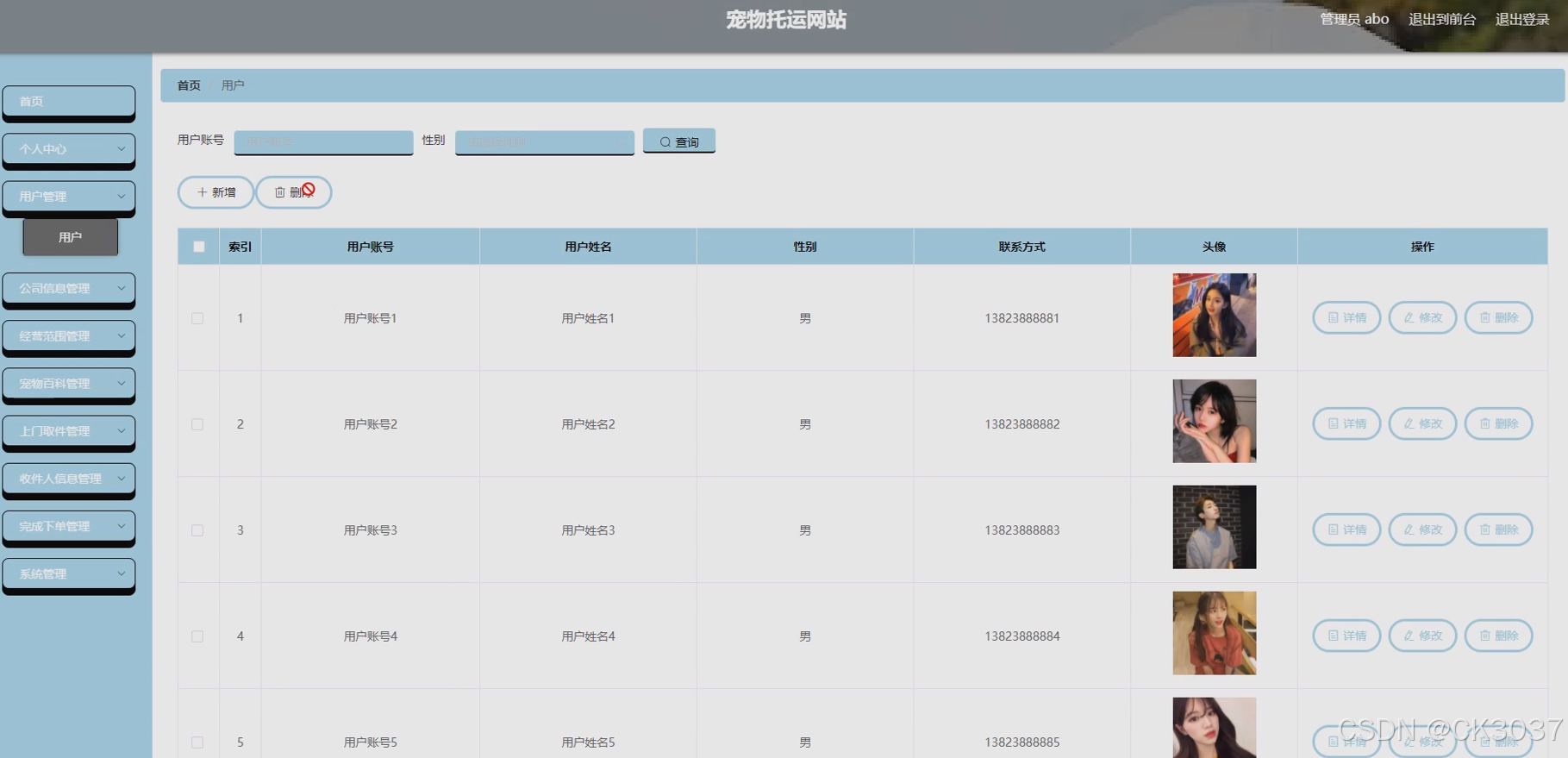The image size is (1568, 758).
Task: Click 删除 delete button for 用户账号2
Action: click(1498, 423)
